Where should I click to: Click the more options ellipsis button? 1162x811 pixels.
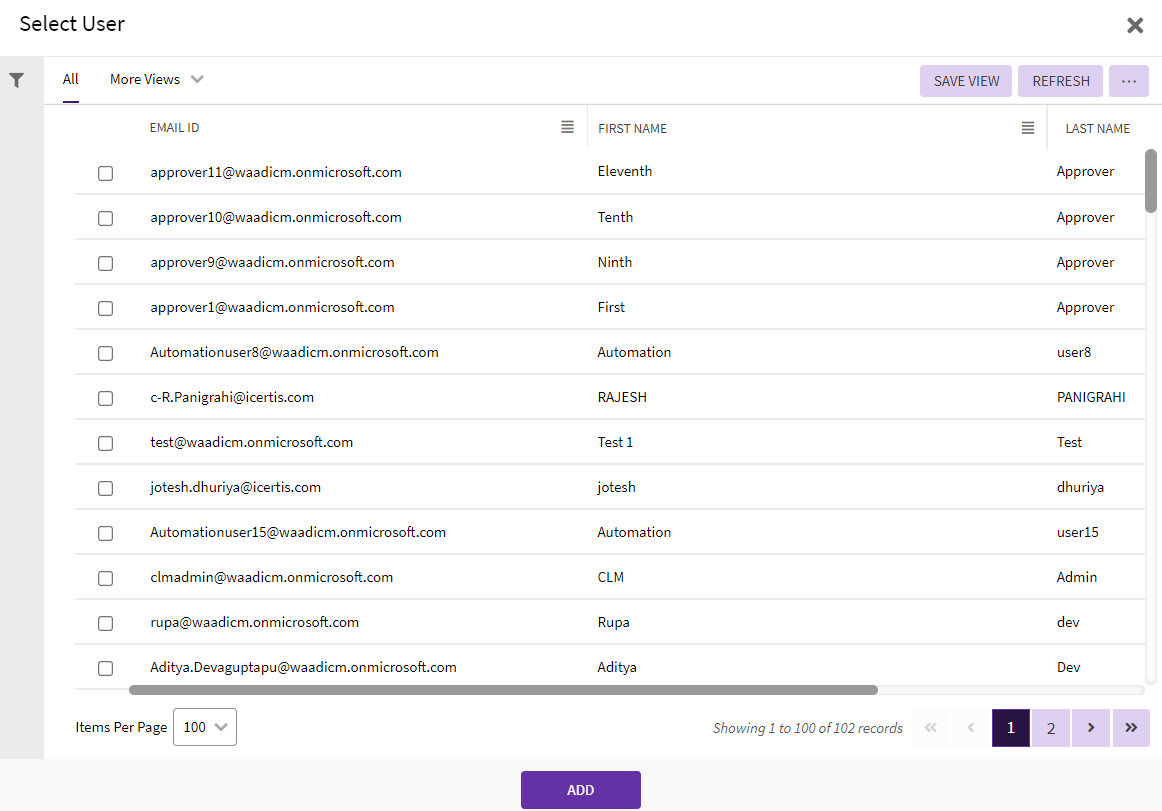pos(1128,81)
